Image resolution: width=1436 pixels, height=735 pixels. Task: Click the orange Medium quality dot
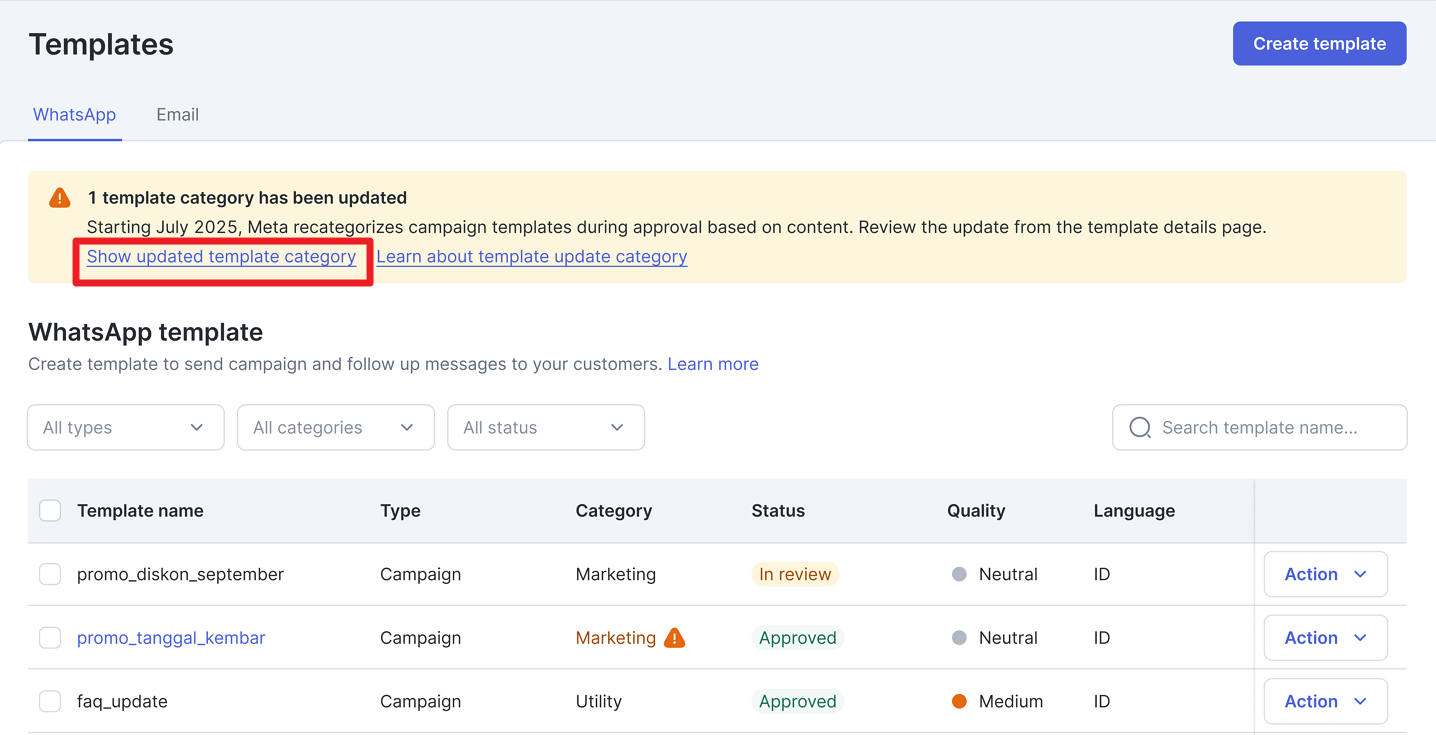pos(959,702)
